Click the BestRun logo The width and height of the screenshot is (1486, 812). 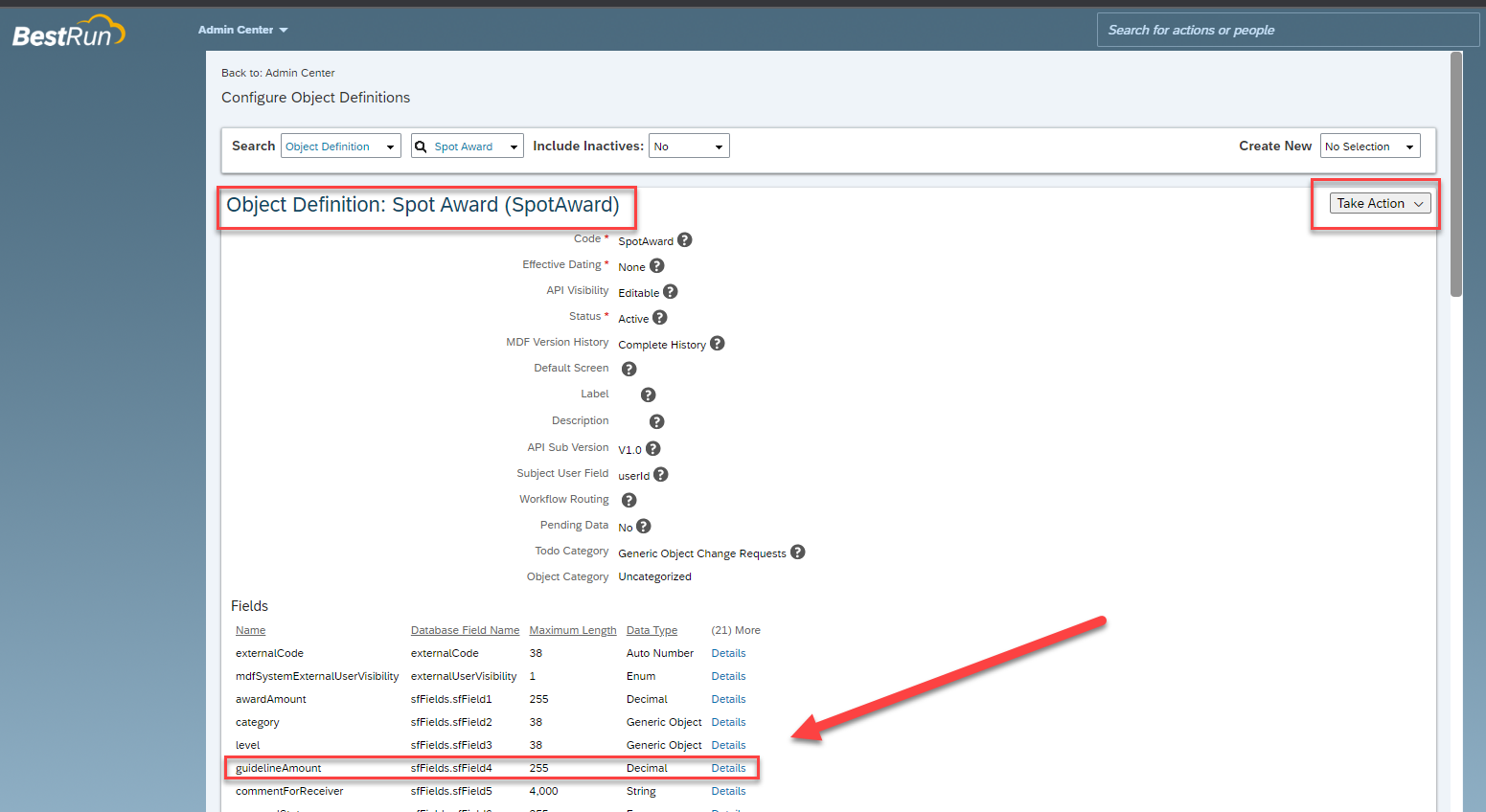pos(69,32)
